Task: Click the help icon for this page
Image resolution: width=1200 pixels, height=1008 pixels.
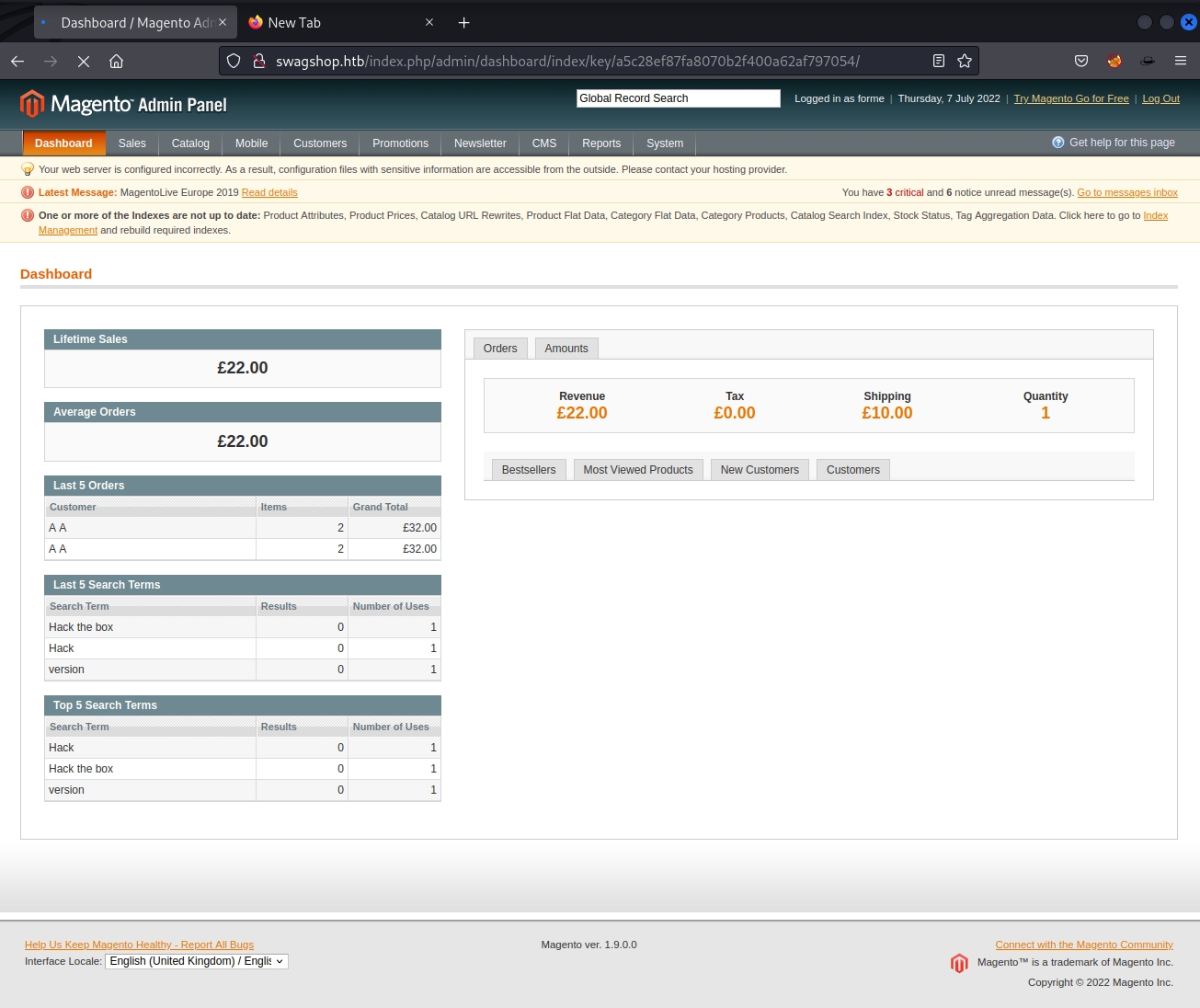Action: tap(1057, 143)
